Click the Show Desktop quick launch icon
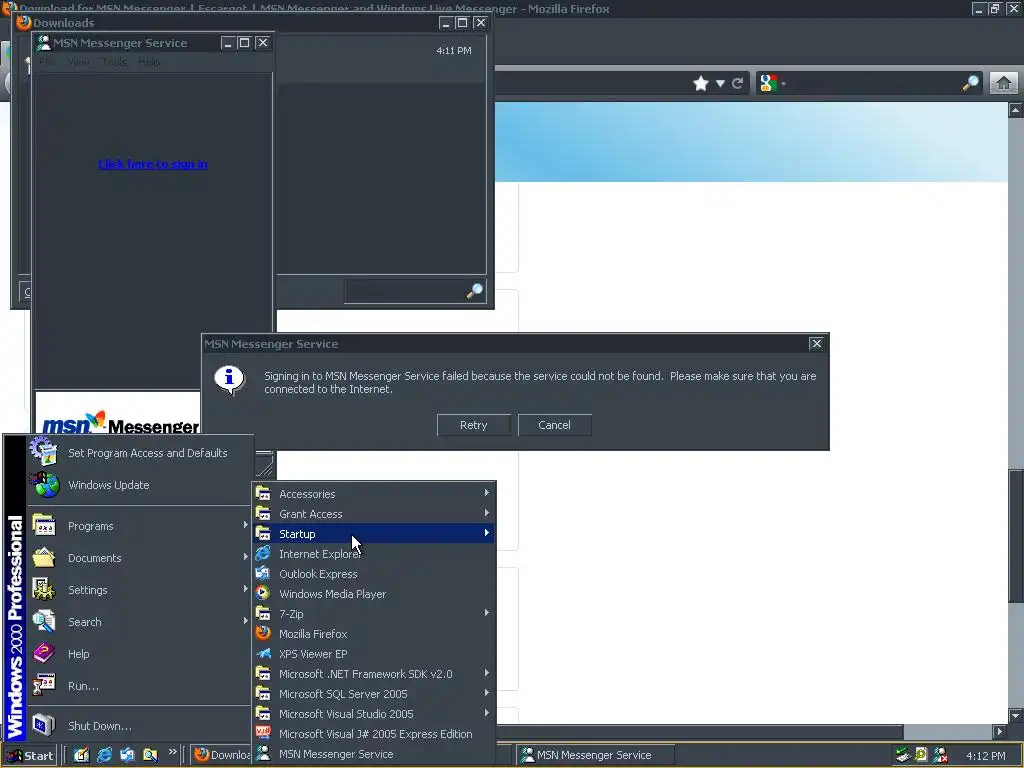Screen dimensions: 1024x768 click(81, 755)
